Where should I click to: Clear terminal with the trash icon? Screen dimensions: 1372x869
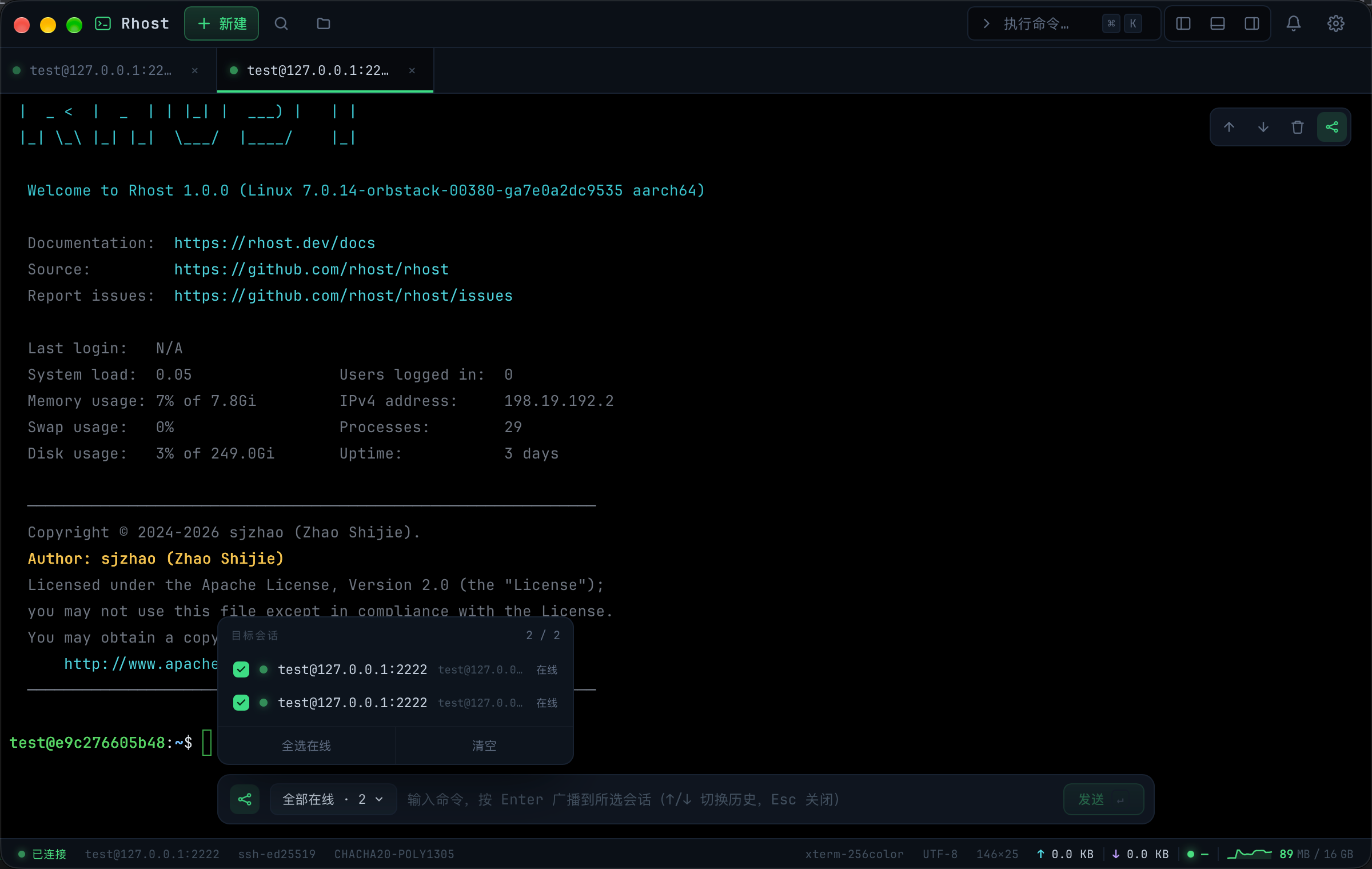1298,127
